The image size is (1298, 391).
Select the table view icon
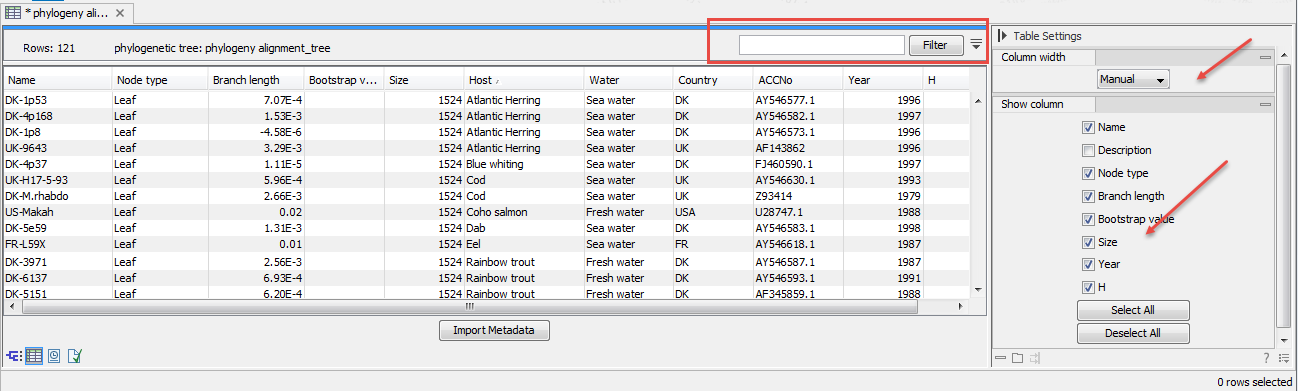(34, 355)
